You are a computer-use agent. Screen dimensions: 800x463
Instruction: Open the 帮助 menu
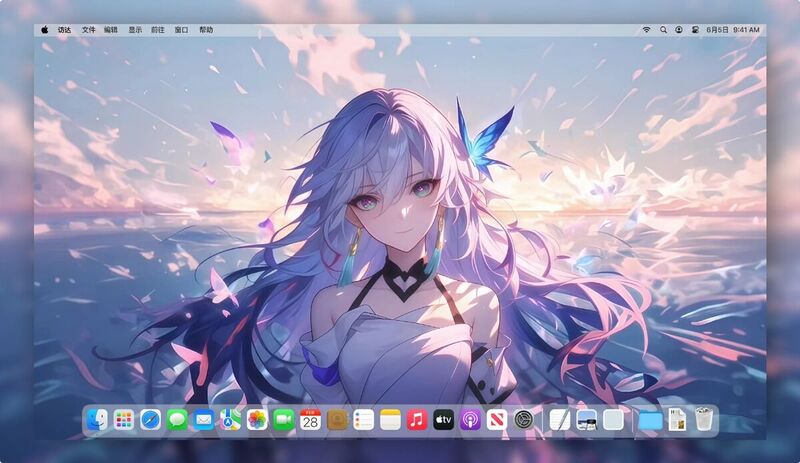(206, 30)
